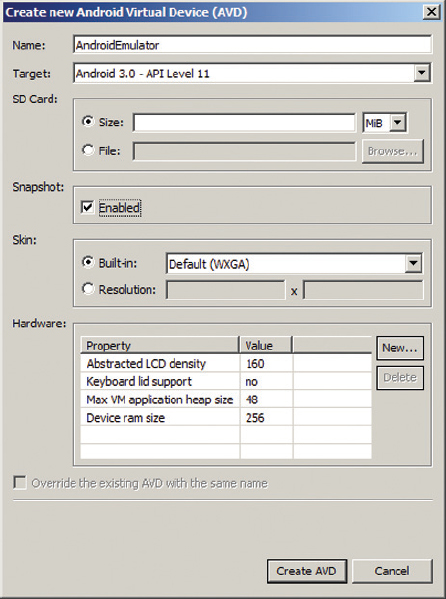Click the Delete hardware button

(400, 378)
